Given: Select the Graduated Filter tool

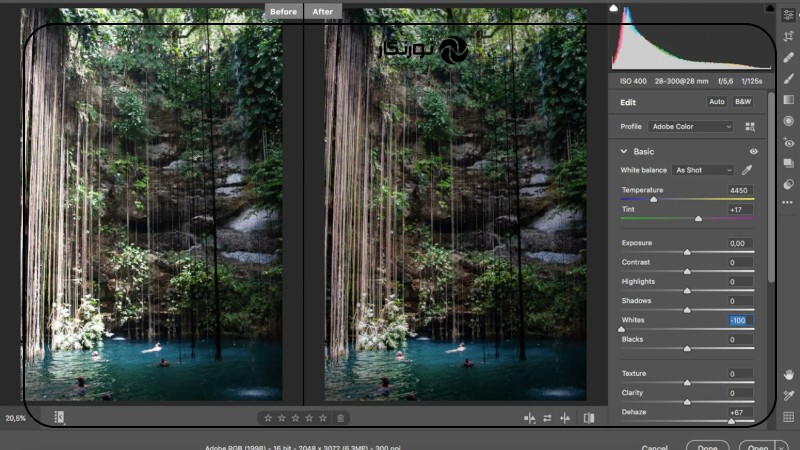Looking at the screenshot, I should pos(788,99).
